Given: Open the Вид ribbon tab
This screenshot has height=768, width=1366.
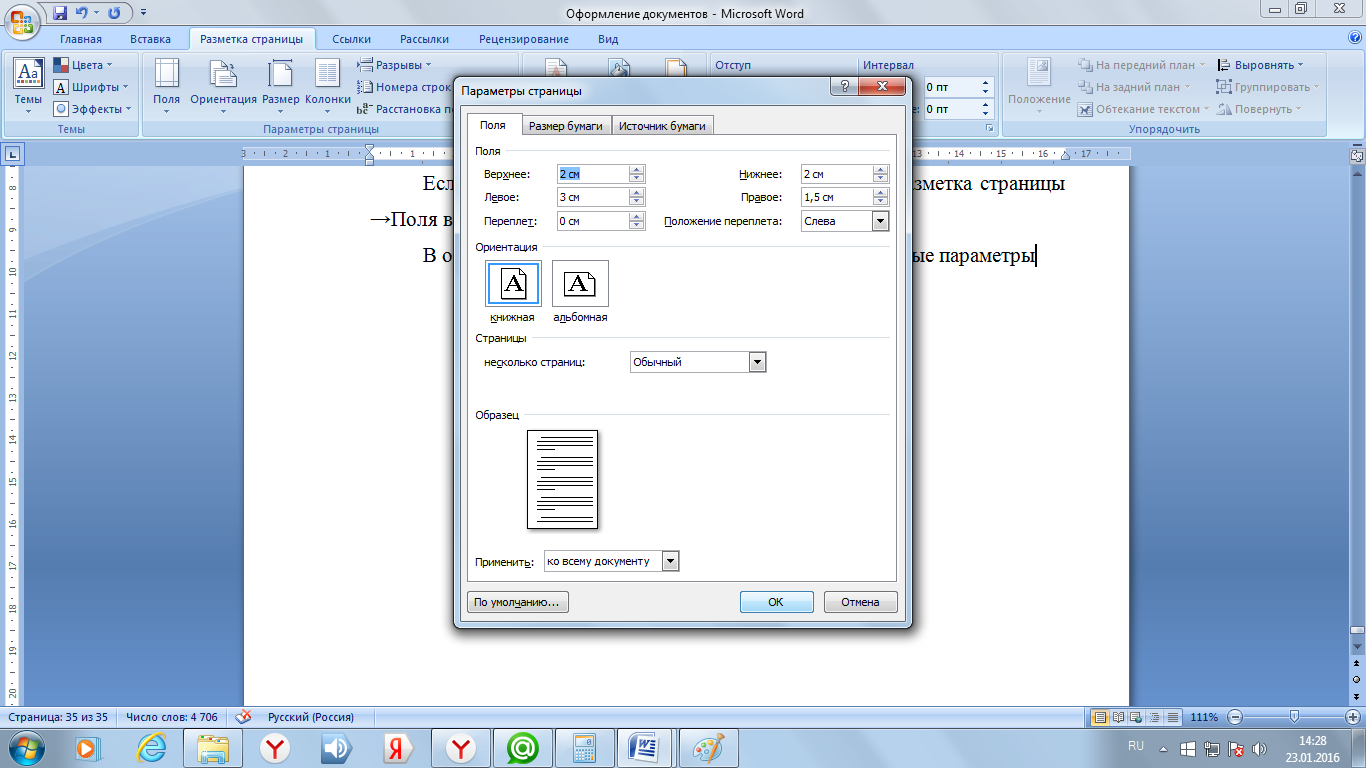Looking at the screenshot, I should pyautogui.click(x=608, y=39).
